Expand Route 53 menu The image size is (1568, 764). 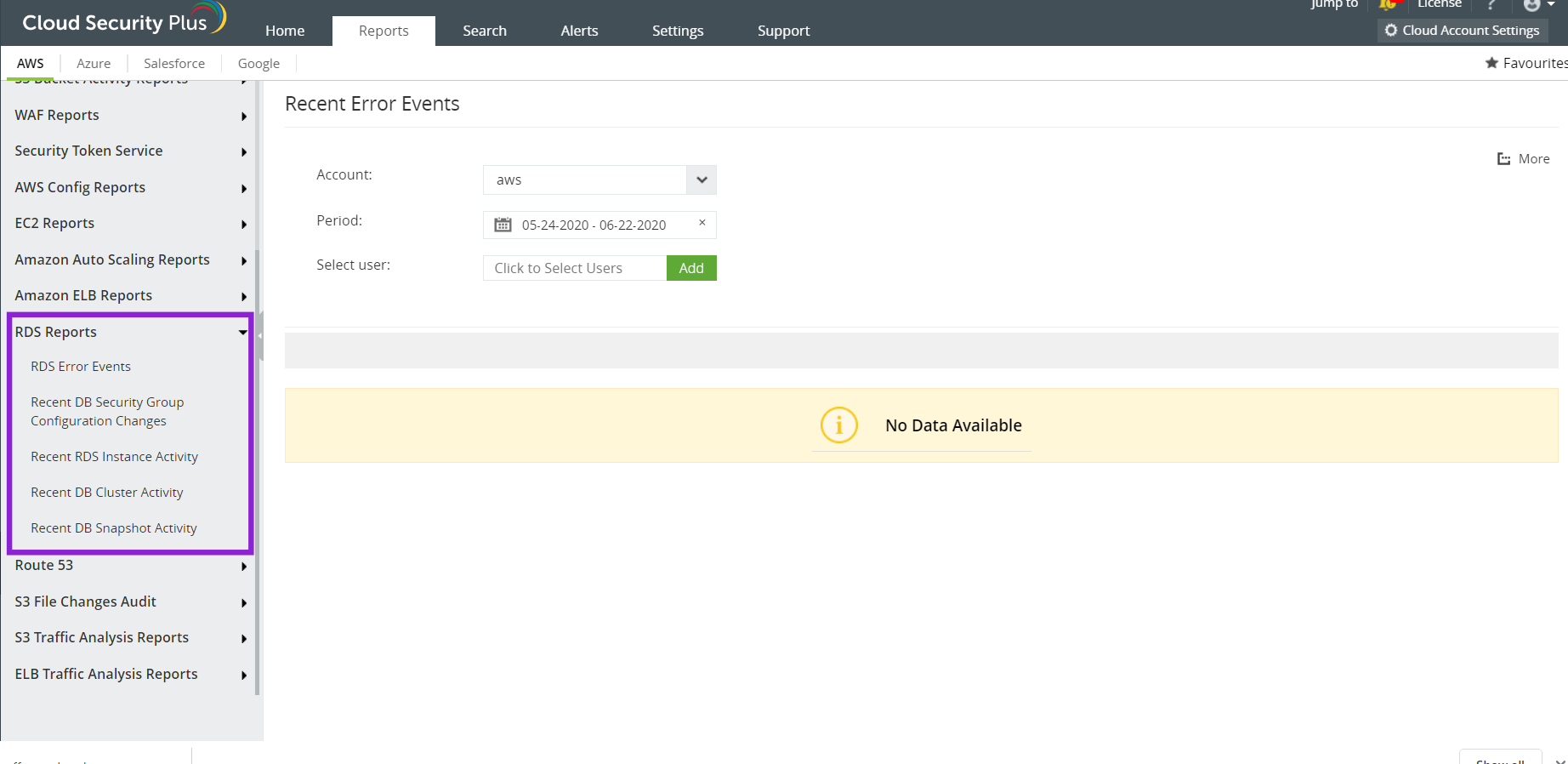(130, 566)
